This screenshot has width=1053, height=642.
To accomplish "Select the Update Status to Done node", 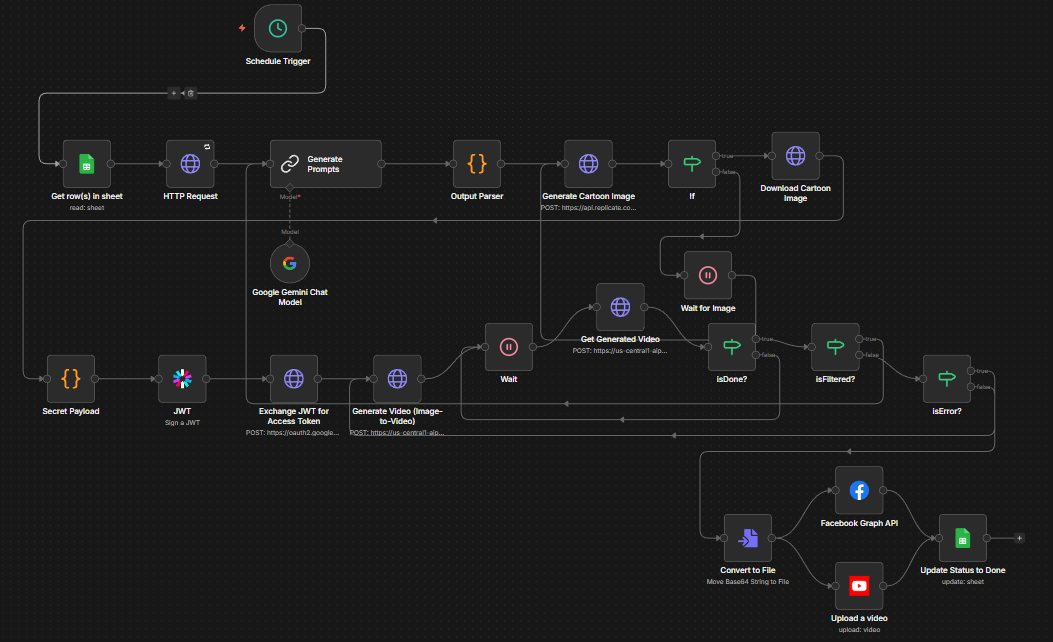I will coord(962,539).
